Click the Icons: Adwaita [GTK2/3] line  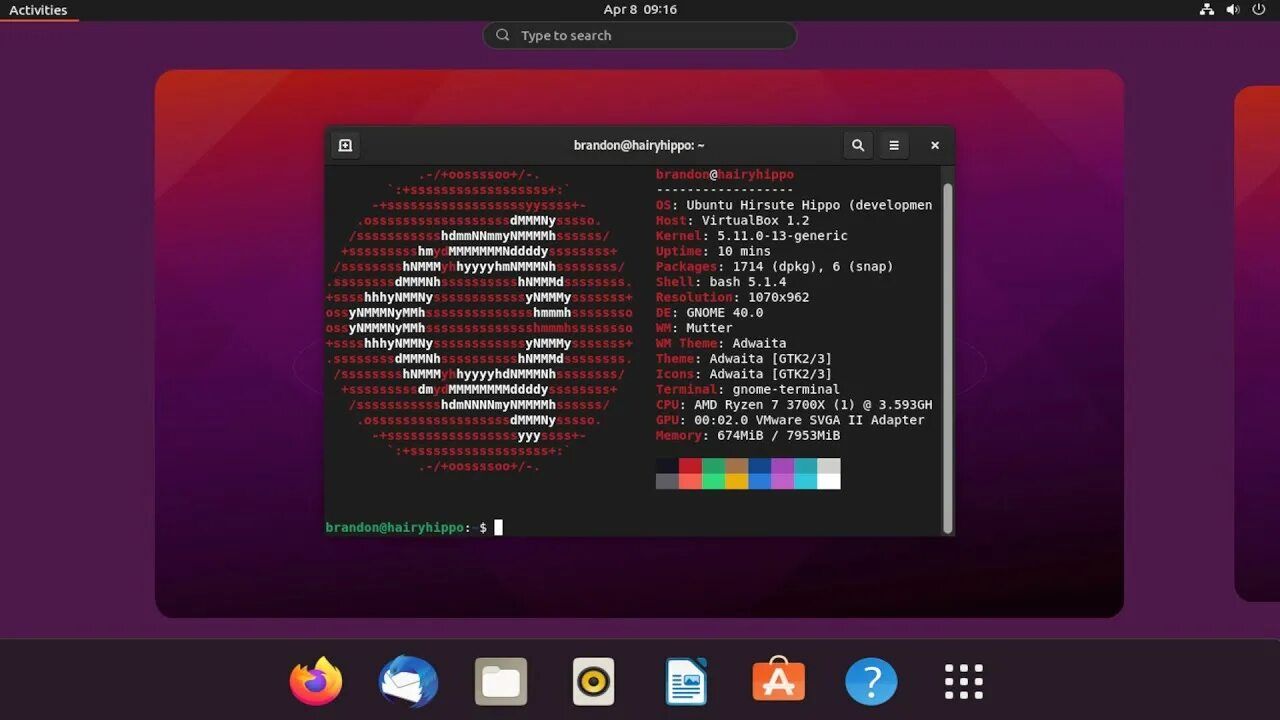tap(744, 374)
